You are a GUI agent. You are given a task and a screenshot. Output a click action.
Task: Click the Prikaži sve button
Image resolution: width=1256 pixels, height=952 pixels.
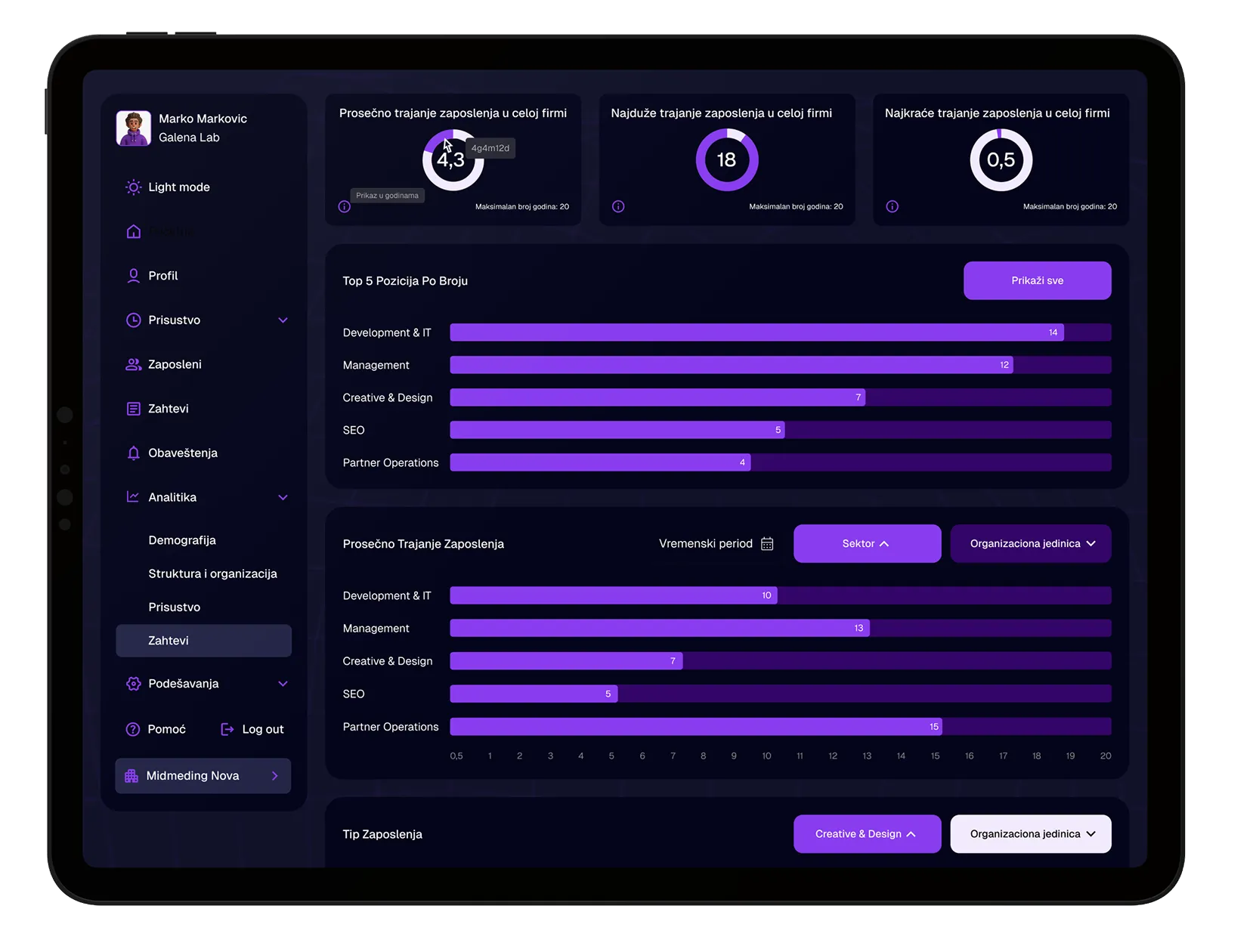pyautogui.click(x=1037, y=280)
